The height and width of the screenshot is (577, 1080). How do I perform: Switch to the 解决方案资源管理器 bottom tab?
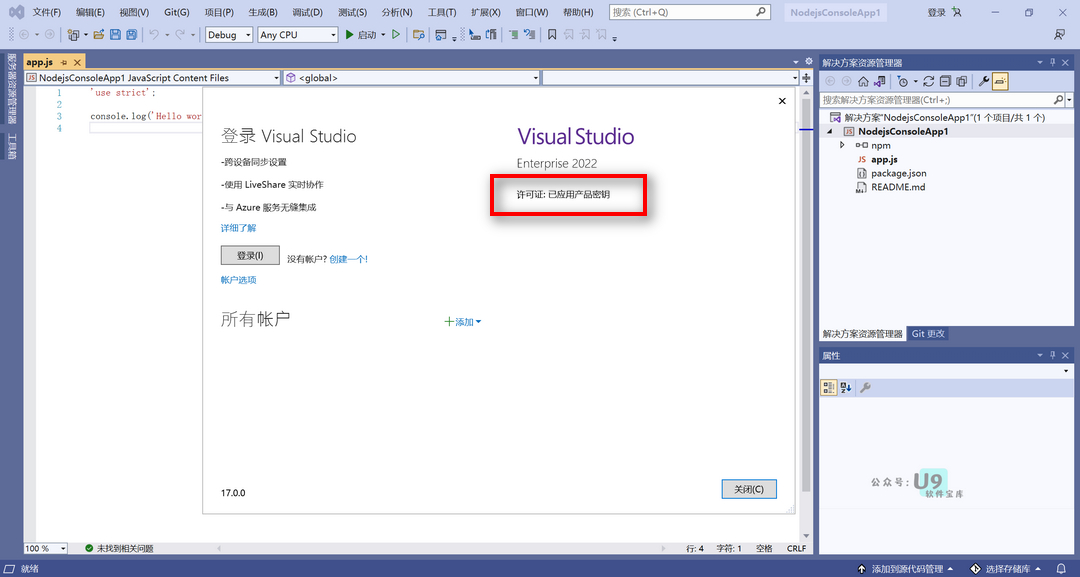pos(862,333)
